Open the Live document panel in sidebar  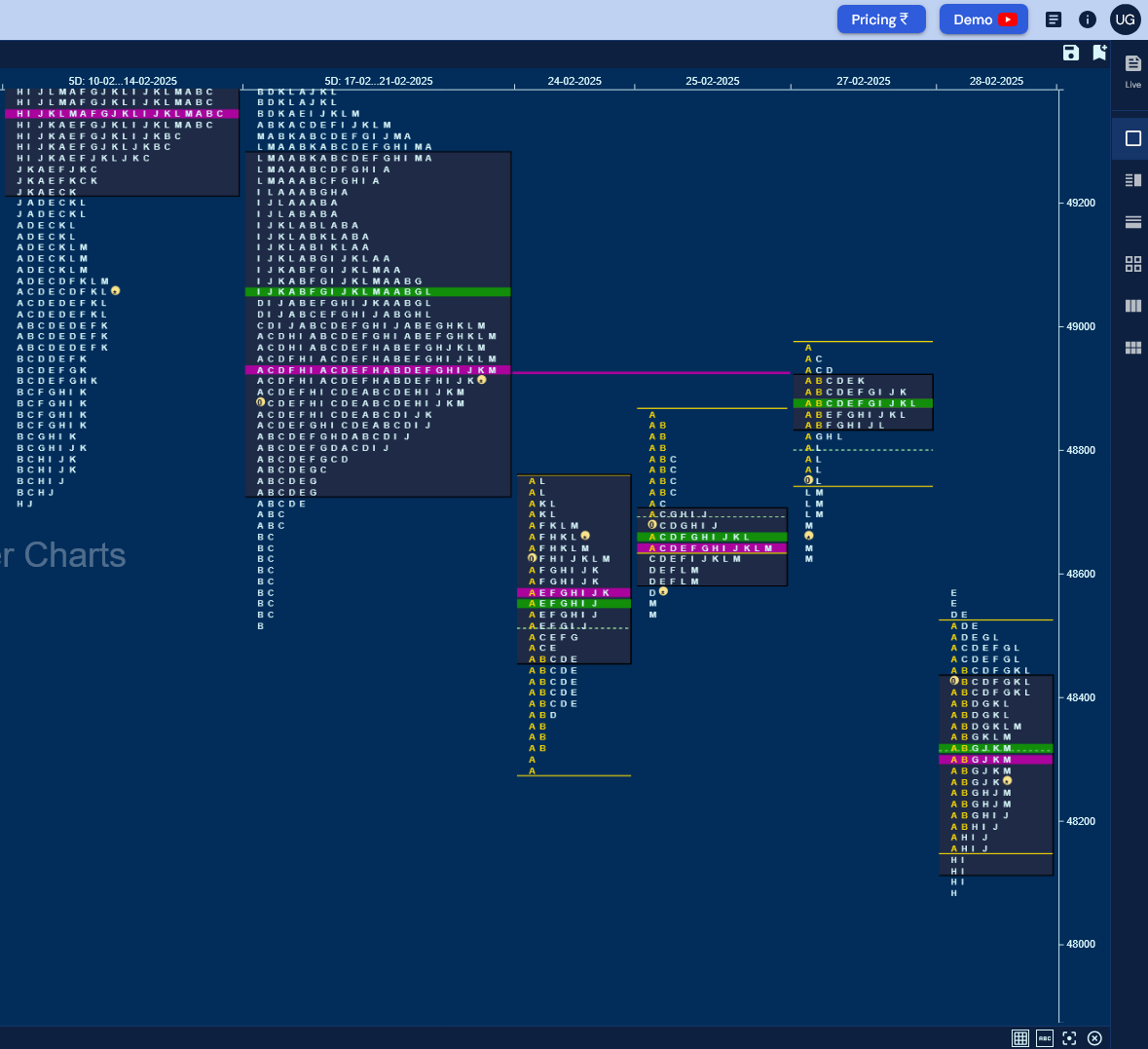point(1132,72)
